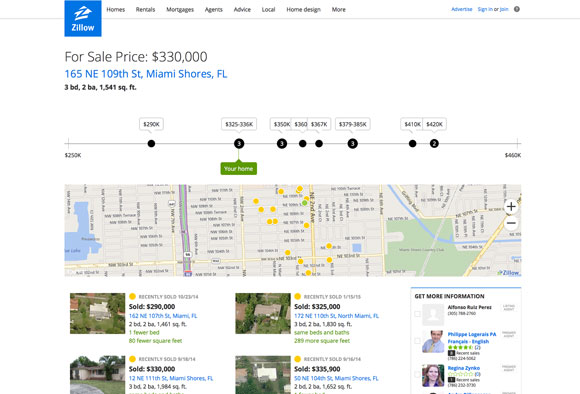The height and width of the screenshot is (394, 580).
Task: Click the green home marker on the map
Action: (304, 203)
